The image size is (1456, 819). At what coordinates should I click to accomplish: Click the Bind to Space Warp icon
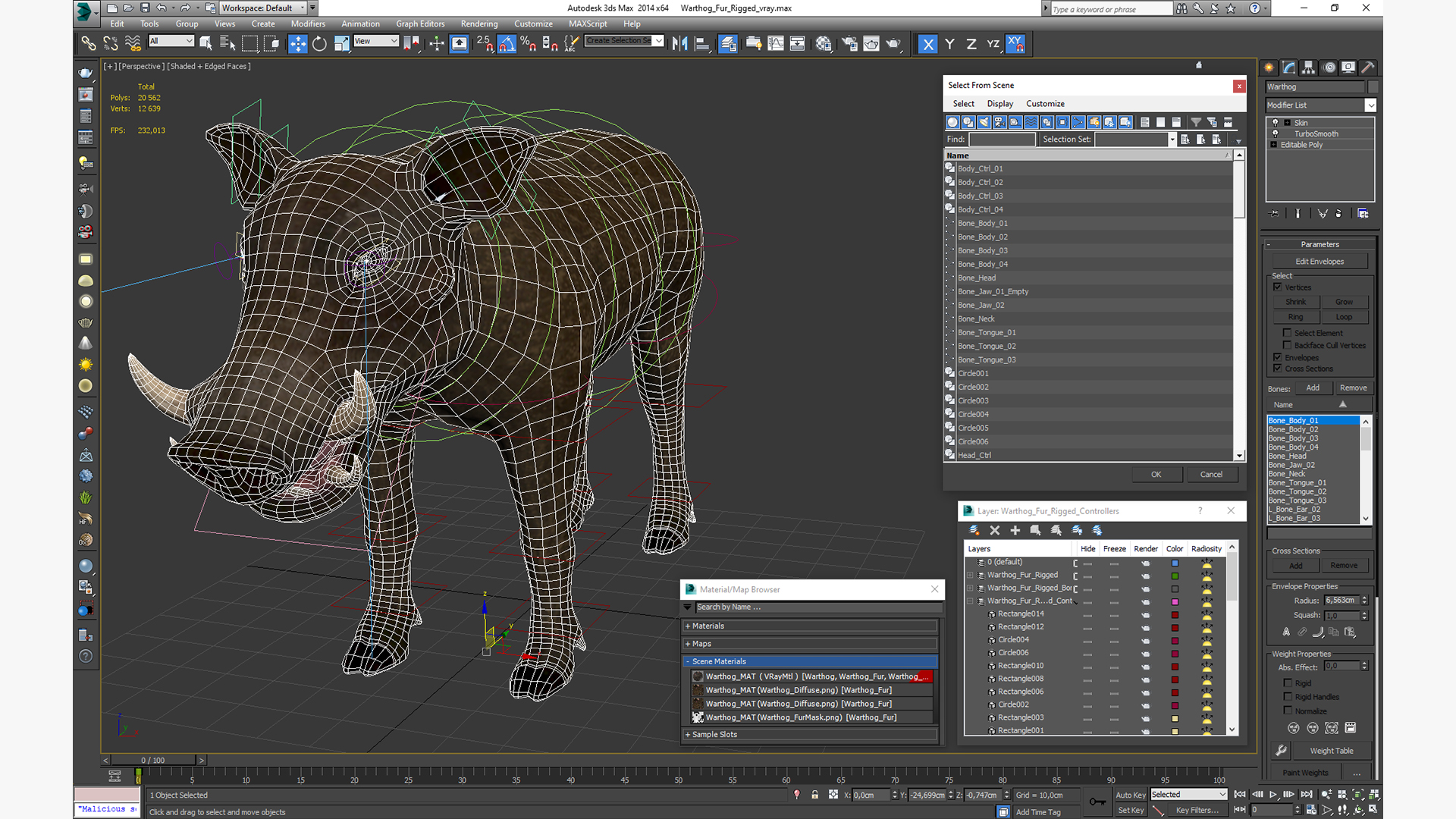[133, 44]
